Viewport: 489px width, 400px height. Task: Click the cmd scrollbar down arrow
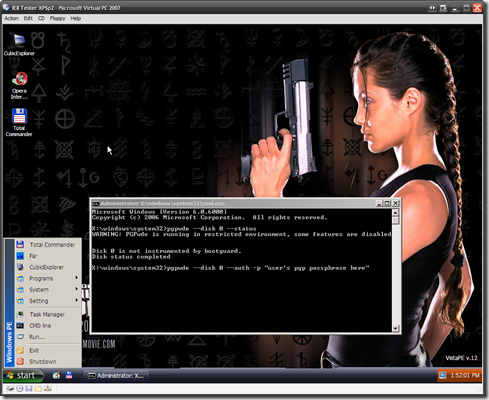click(x=395, y=328)
